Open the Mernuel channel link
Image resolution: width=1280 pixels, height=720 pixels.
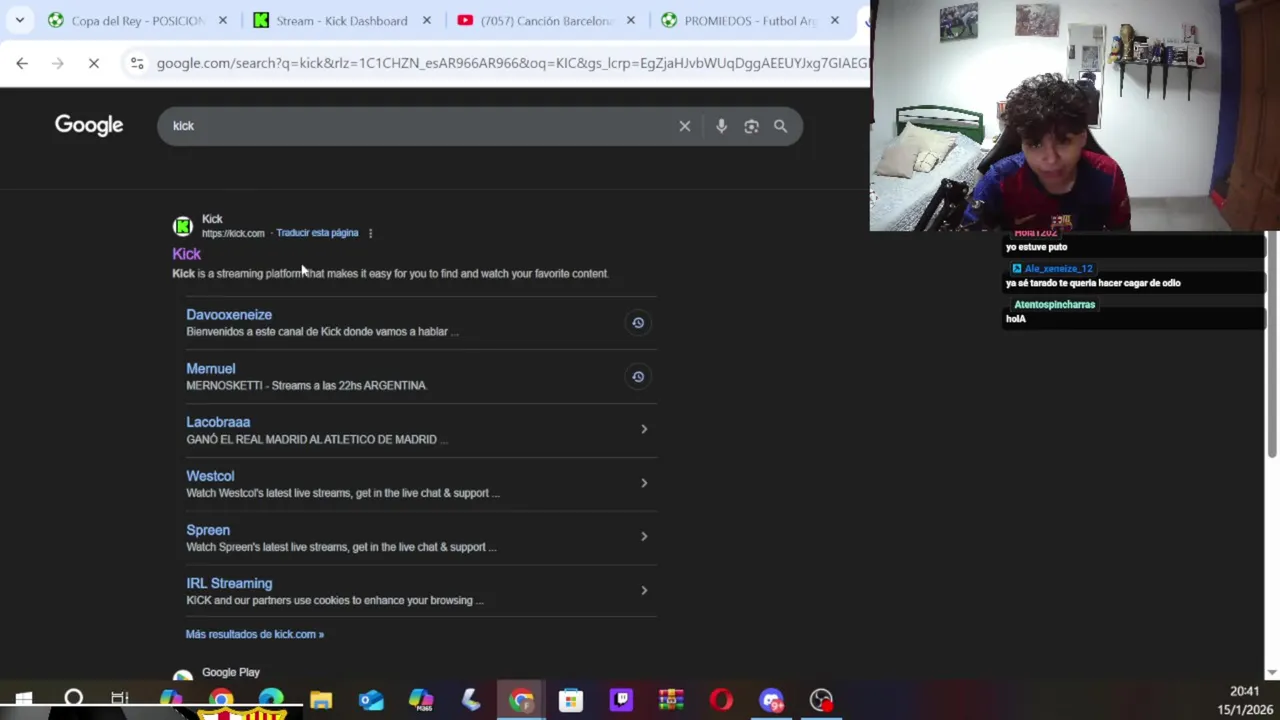click(x=210, y=369)
